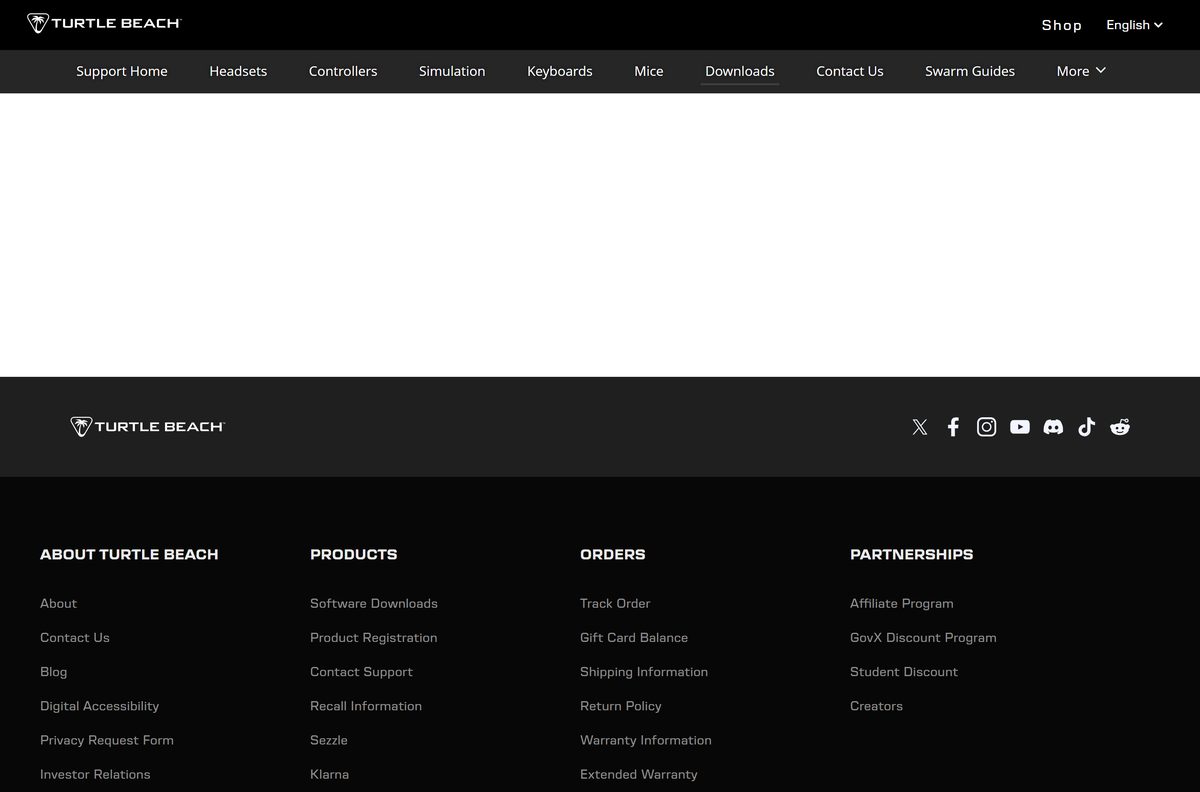Click the Turtle Beach header logo
This screenshot has width=1200, height=792.
[104, 23]
